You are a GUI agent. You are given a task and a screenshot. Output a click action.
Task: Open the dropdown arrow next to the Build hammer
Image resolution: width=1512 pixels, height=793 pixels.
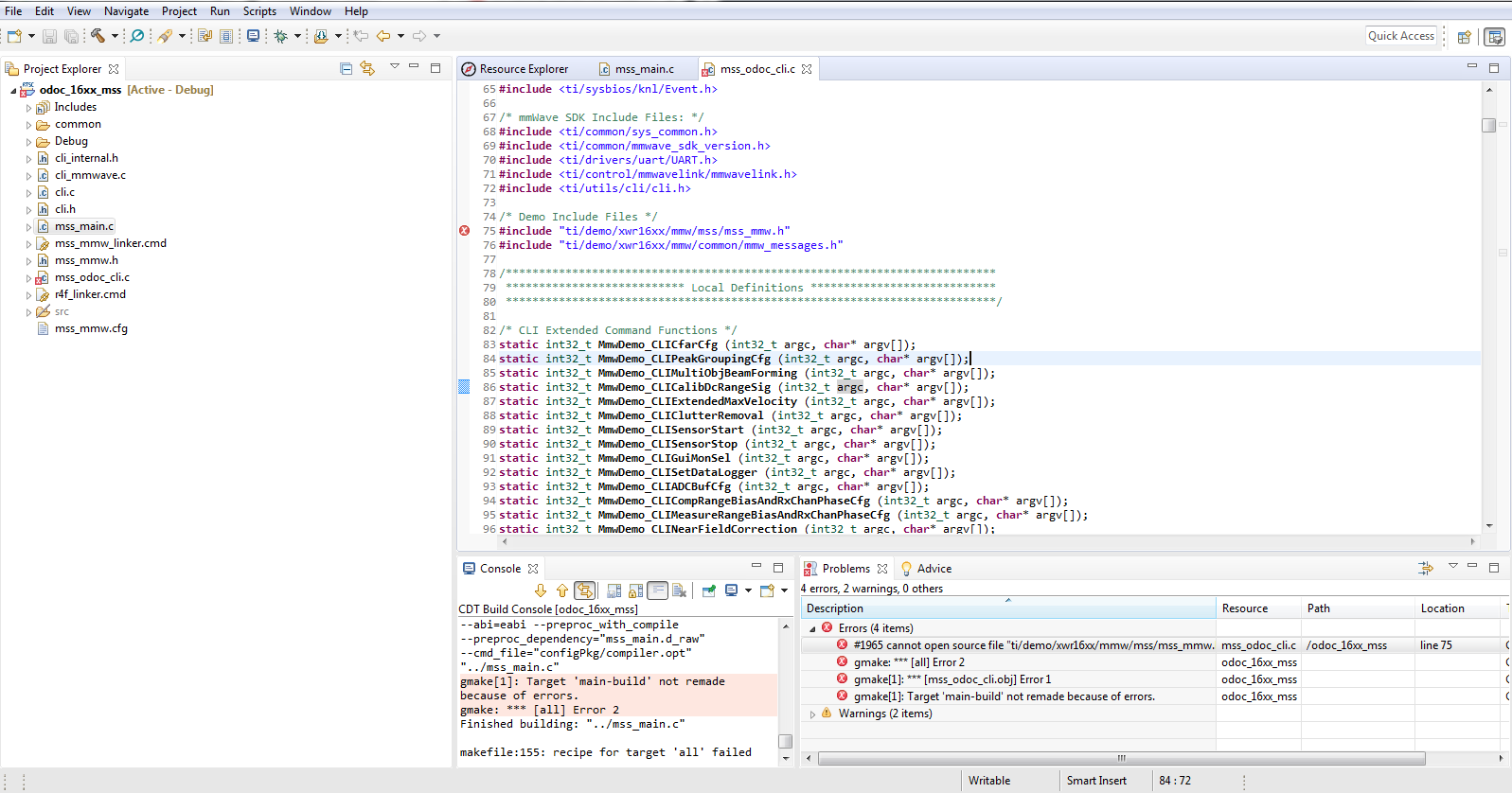pos(115,36)
